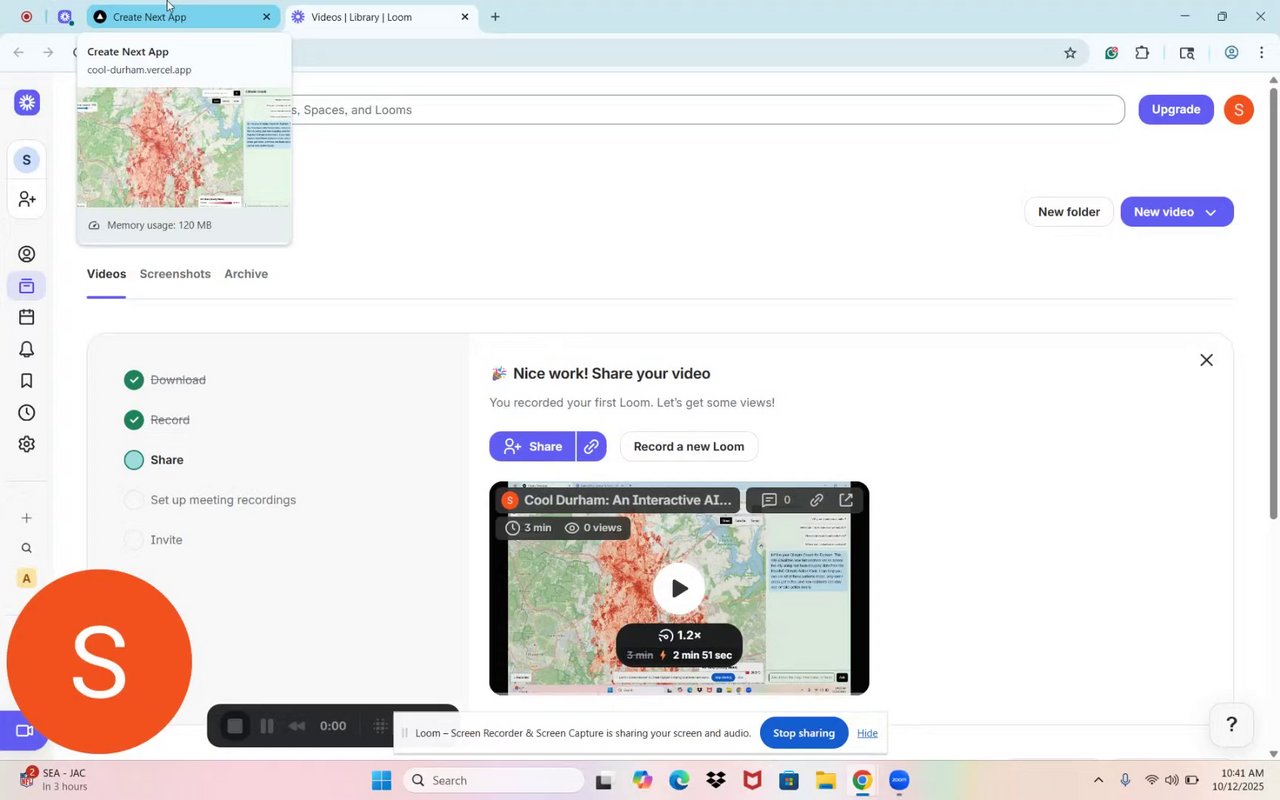Click the sidebar search magnifier icon
Image resolution: width=1280 pixels, height=800 pixels.
click(x=27, y=548)
